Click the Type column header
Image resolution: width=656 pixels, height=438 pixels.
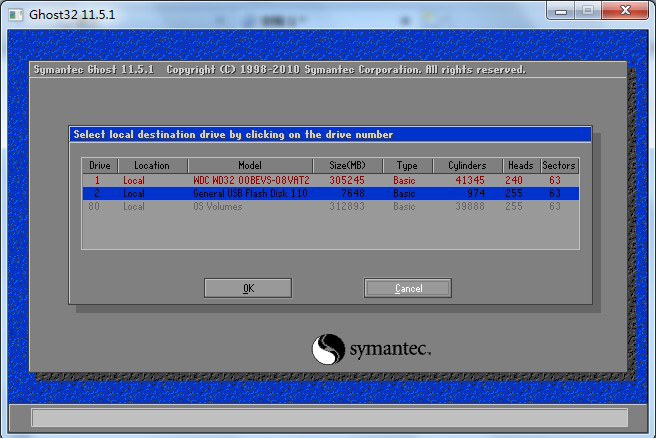click(407, 166)
